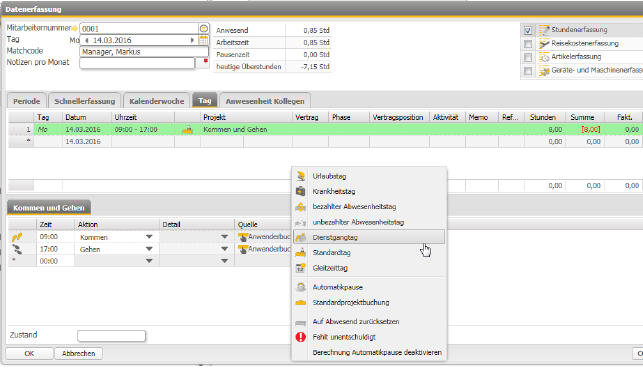Click the red note flag beside Notizen pro Monat
The width and height of the screenshot is (643, 368).
205,61
